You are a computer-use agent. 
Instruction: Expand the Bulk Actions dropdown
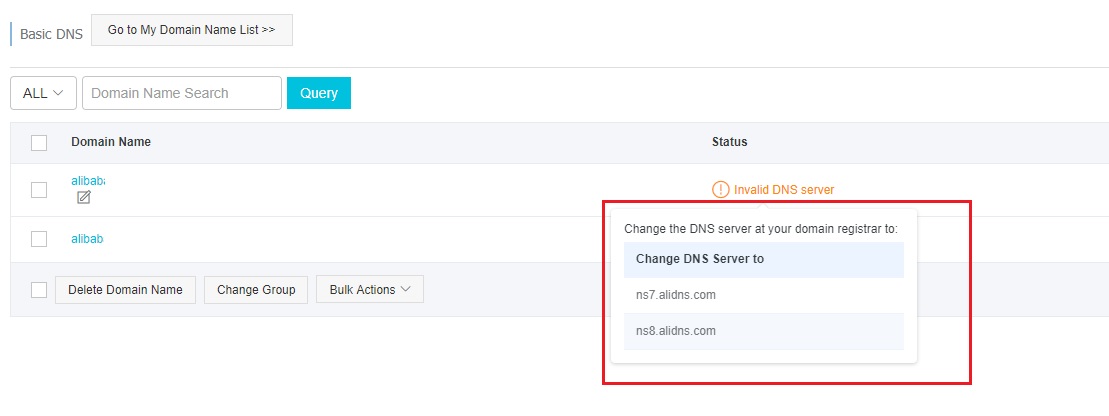[370, 290]
